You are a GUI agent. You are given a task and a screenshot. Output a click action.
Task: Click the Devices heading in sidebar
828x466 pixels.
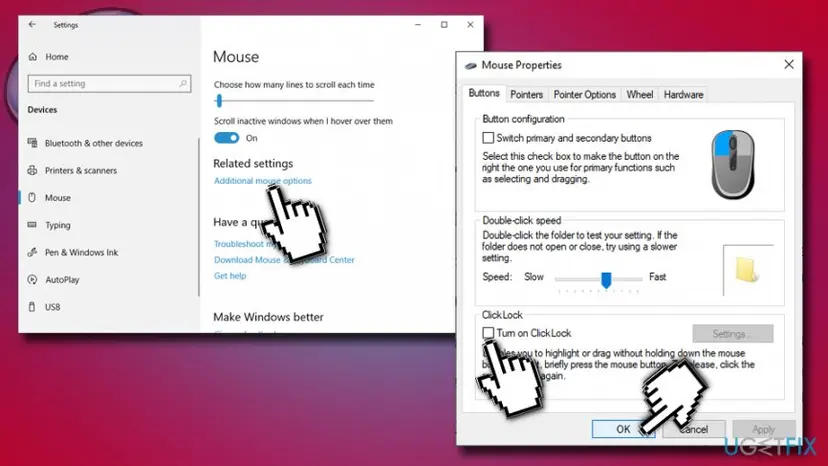pos(42,110)
